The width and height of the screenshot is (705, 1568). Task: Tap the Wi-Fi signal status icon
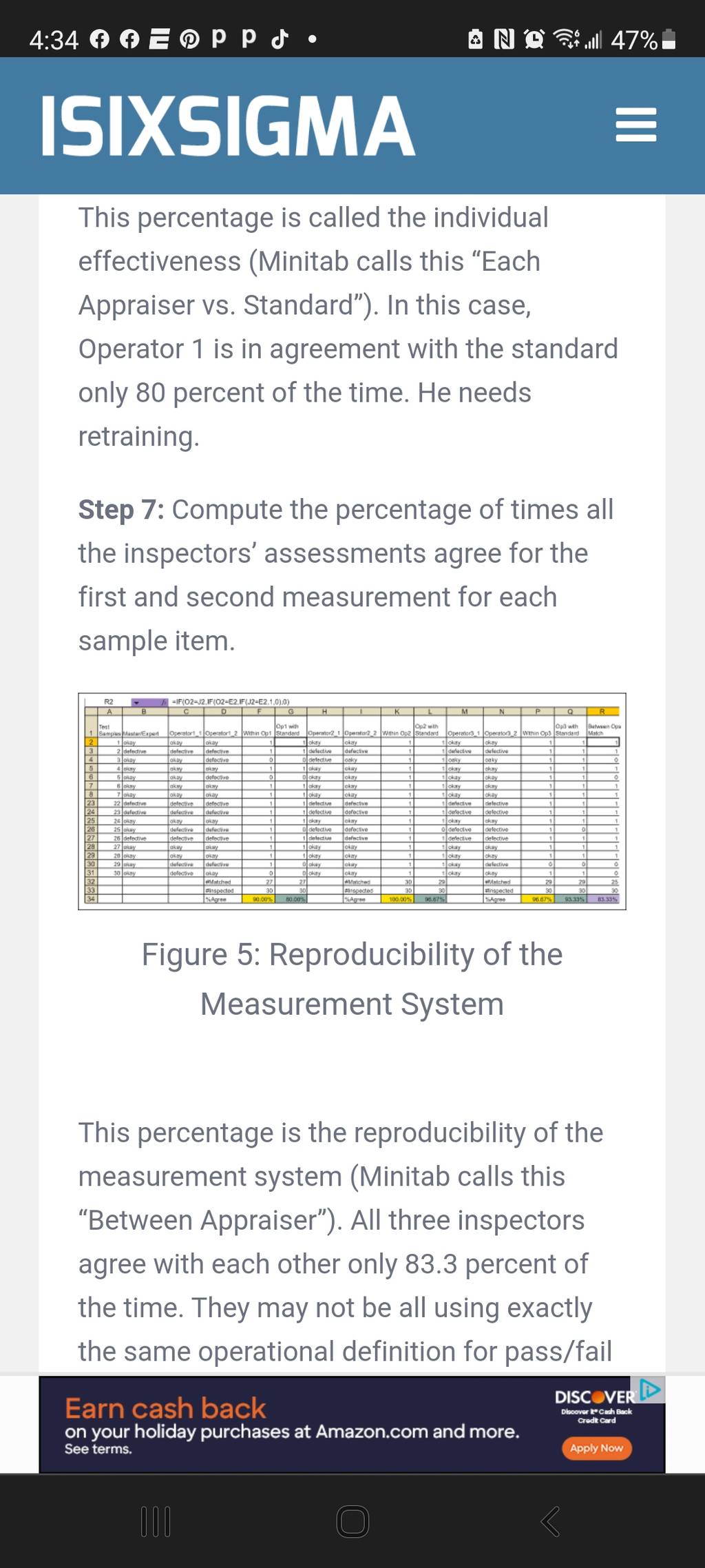tap(566, 39)
